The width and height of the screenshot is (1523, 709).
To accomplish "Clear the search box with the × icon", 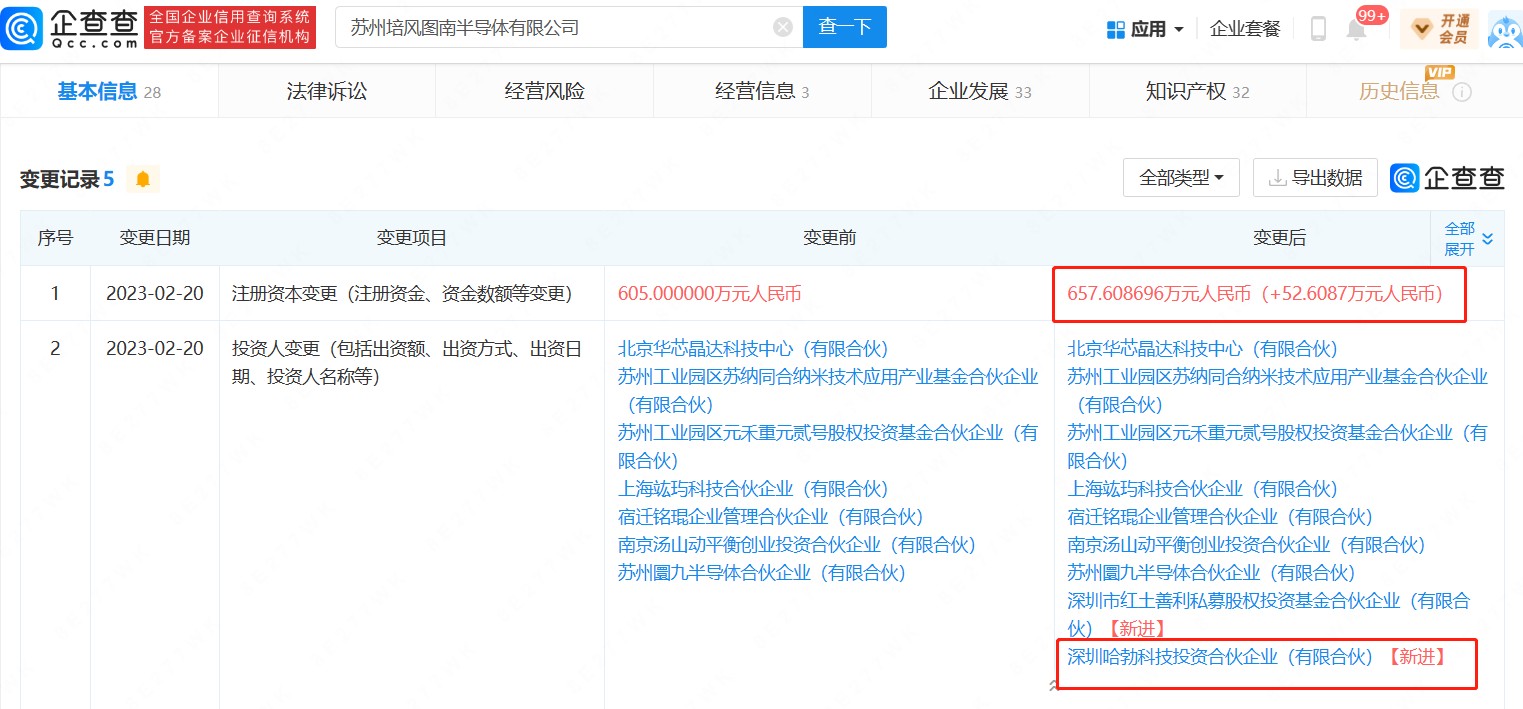I will [782, 26].
